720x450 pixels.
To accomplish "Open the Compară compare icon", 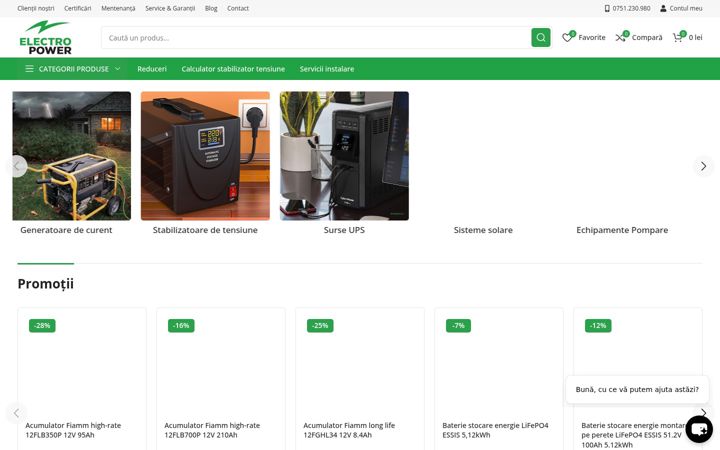I will click(621, 38).
